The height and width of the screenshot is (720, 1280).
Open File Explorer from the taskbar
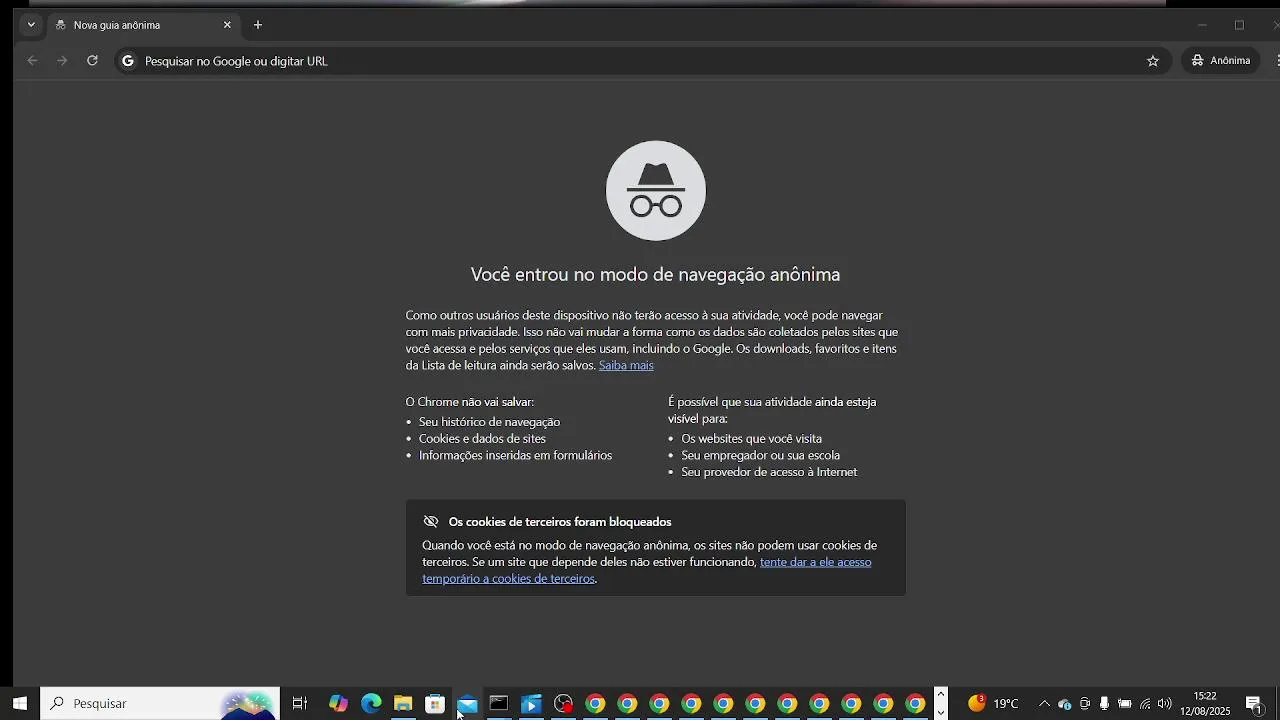click(403, 704)
